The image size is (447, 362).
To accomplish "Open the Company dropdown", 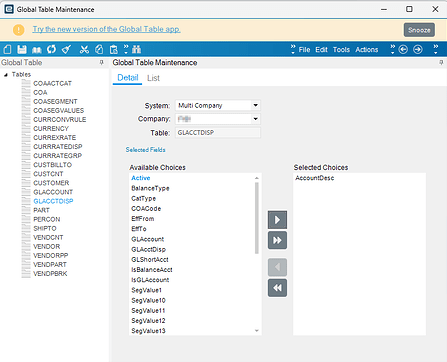I will point(256,119).
